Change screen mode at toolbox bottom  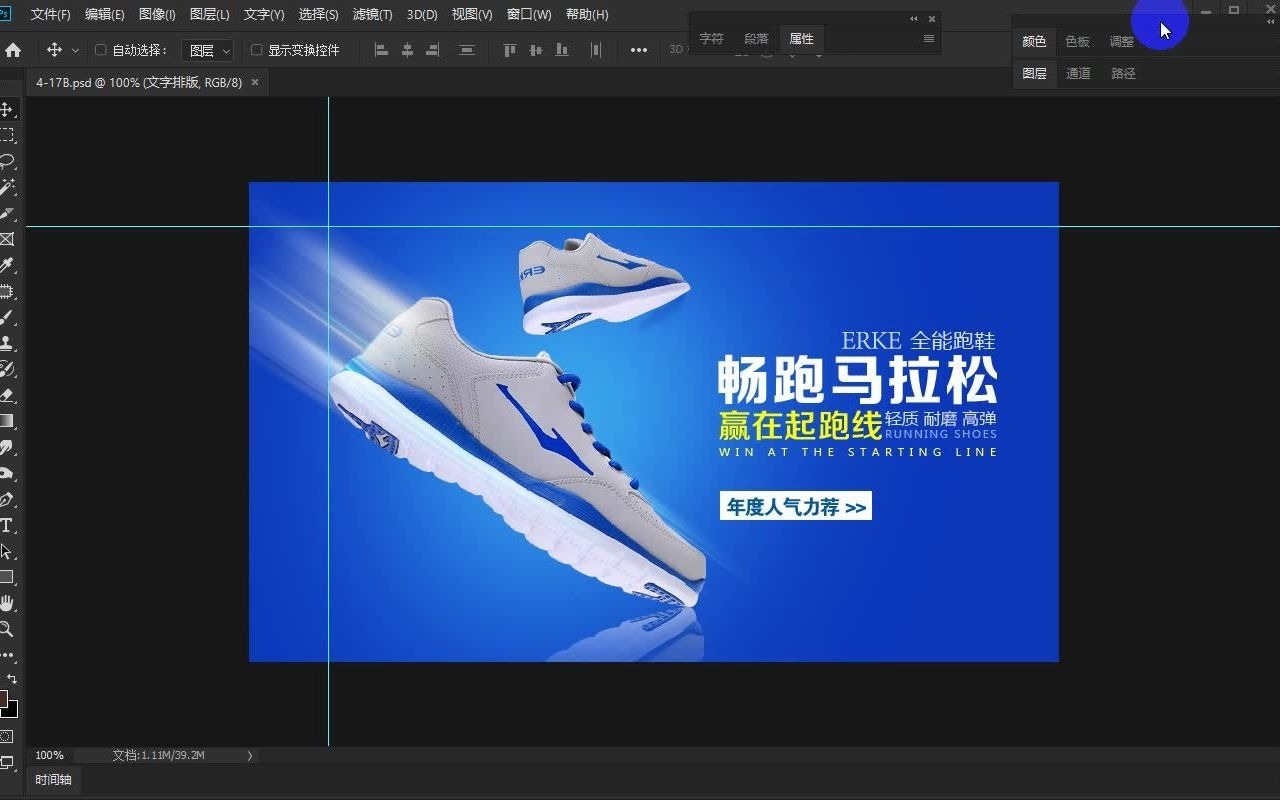pos(6,762)
